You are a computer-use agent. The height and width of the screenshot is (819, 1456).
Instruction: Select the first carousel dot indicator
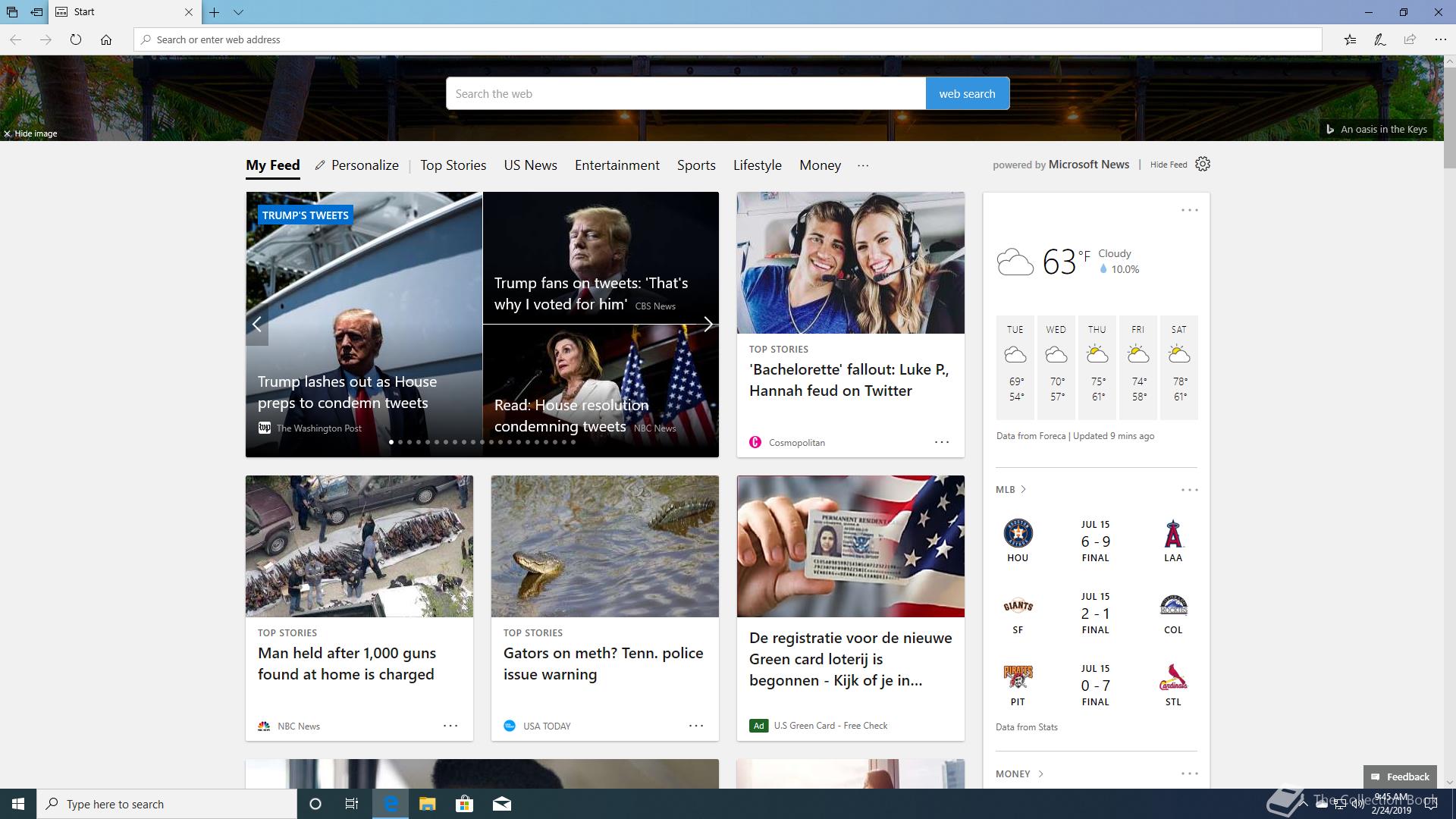(391, 442)
